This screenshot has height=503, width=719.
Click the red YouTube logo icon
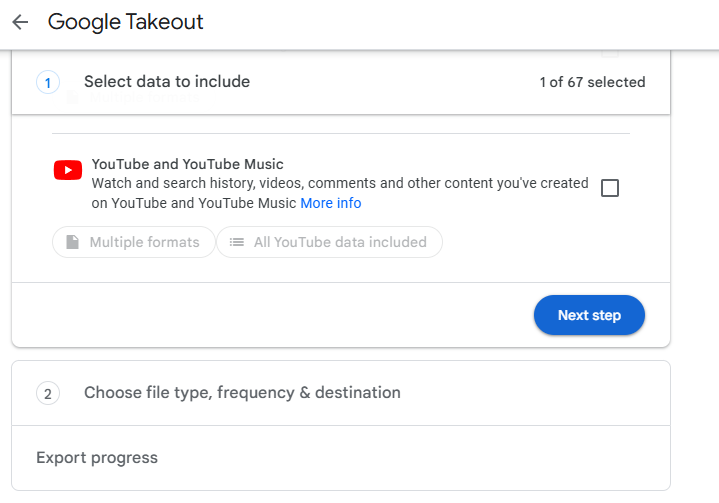coord(68,171)
